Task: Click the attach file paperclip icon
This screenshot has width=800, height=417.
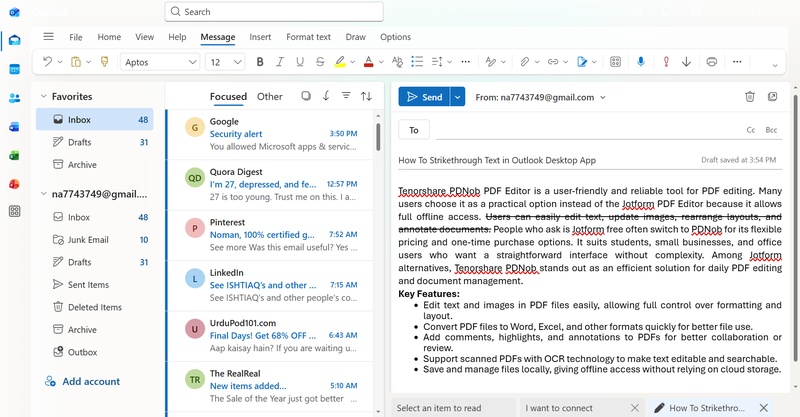Action: 524,62
